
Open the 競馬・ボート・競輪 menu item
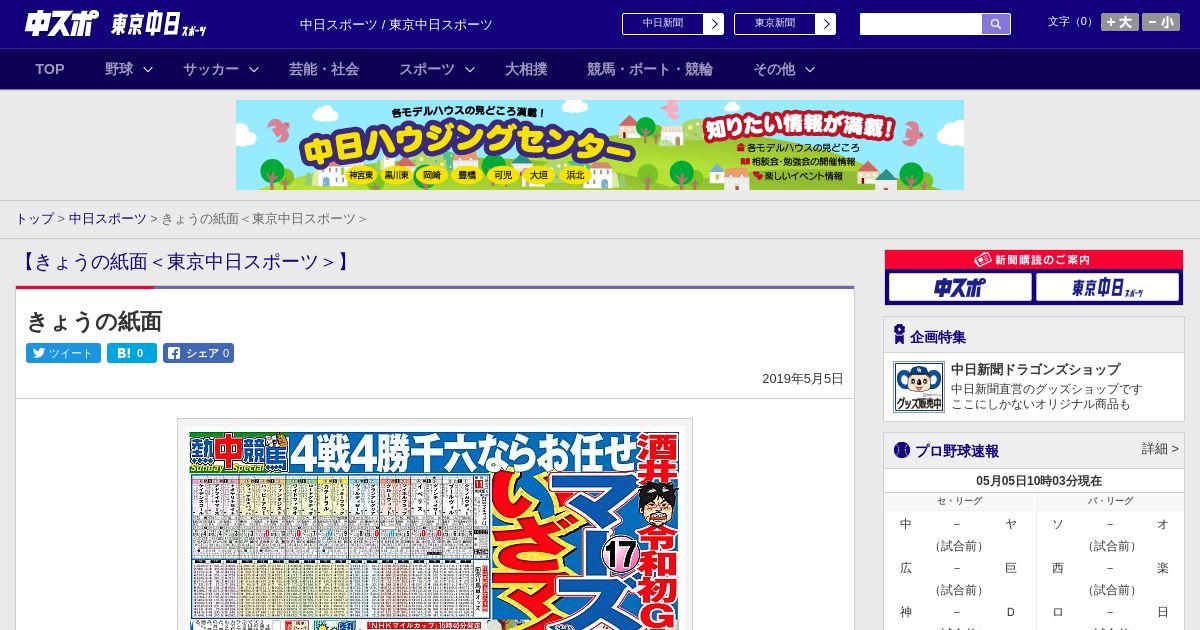[x=650, y=69]
